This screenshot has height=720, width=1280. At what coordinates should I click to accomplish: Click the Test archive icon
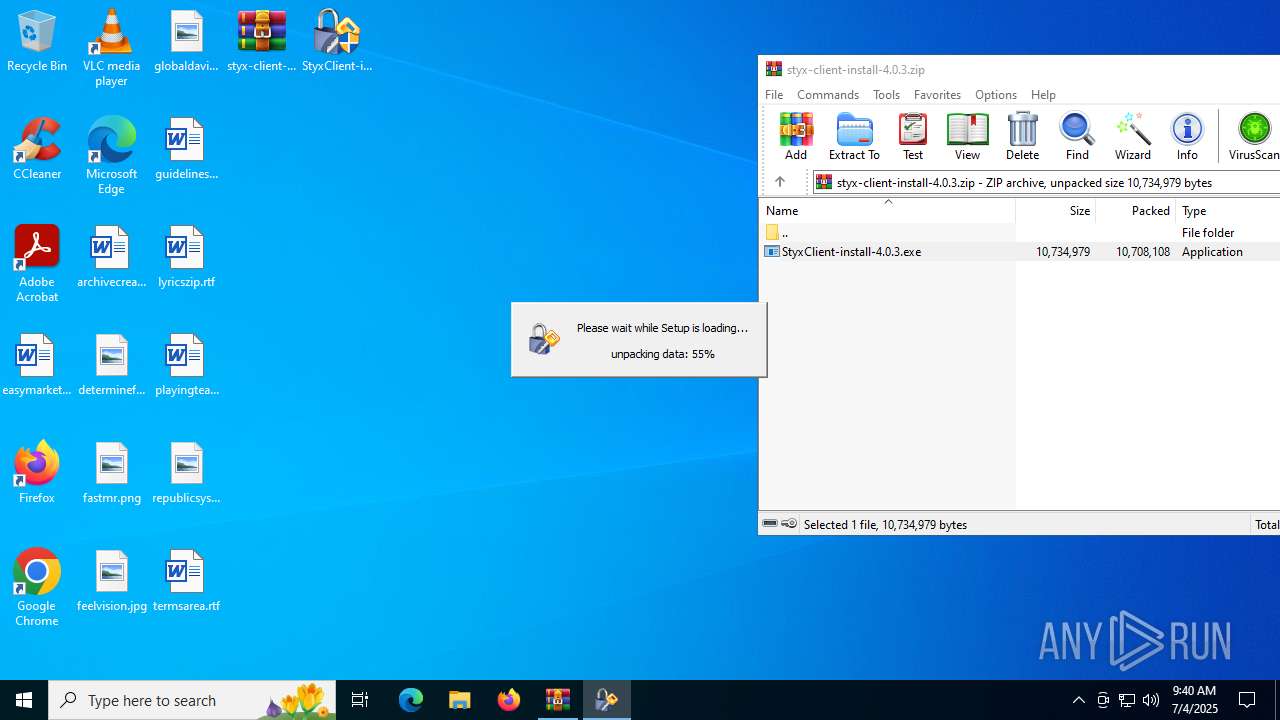(913, 136)
